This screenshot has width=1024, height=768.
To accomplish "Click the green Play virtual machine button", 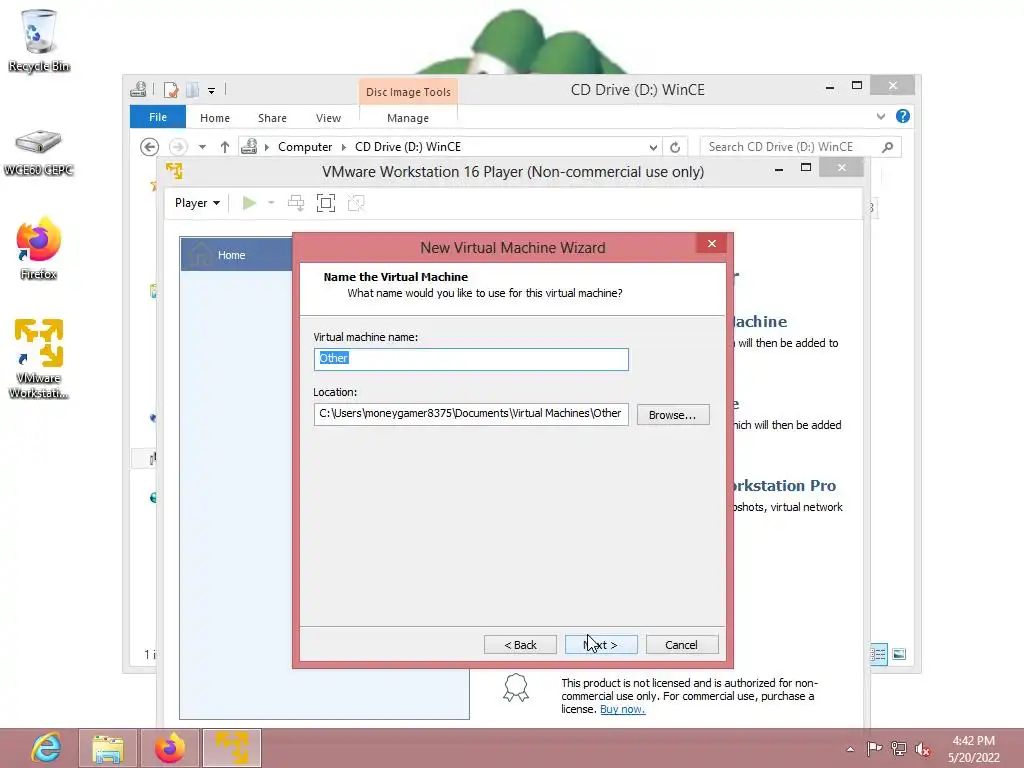I will tap(249, 203).
